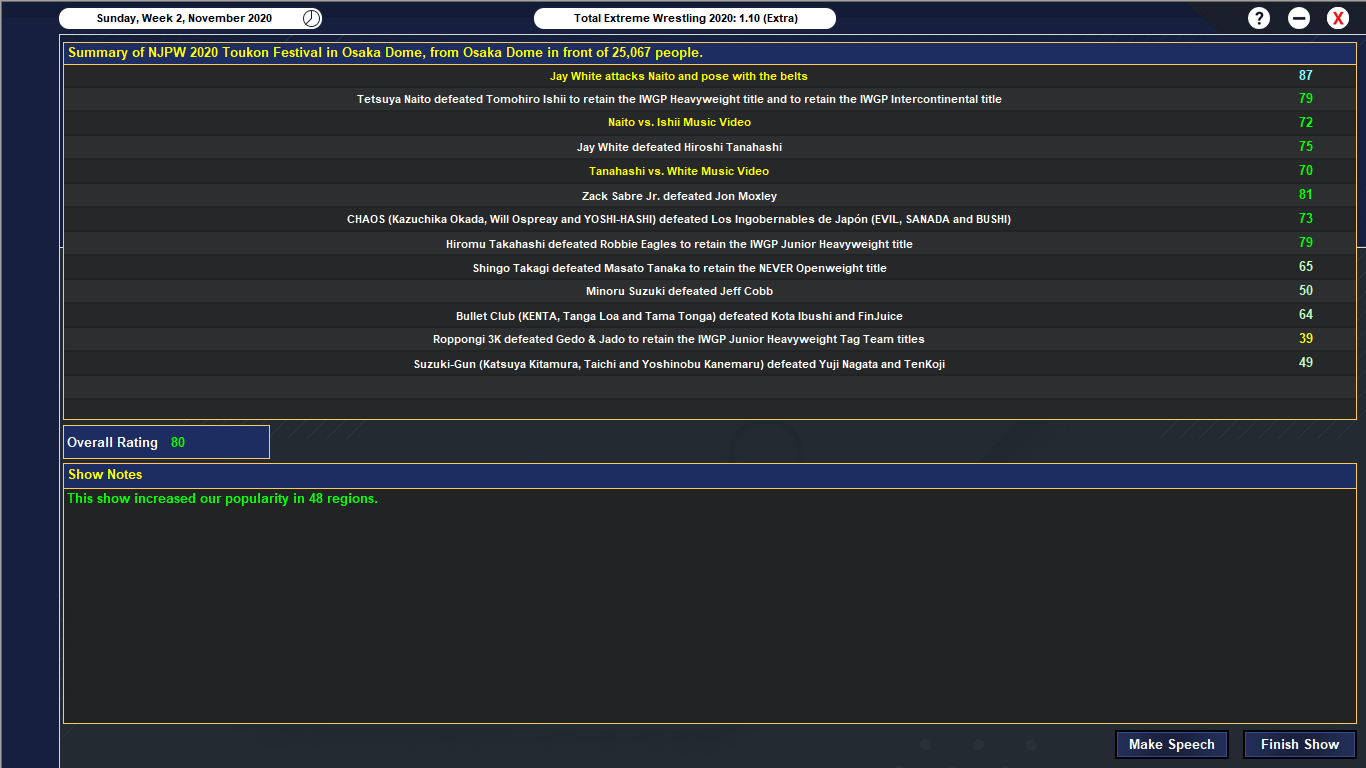1366x768 pixels.
Task: Click the Overall Rating value of 80
Action: pyautogui.click(x=178, y=442)
